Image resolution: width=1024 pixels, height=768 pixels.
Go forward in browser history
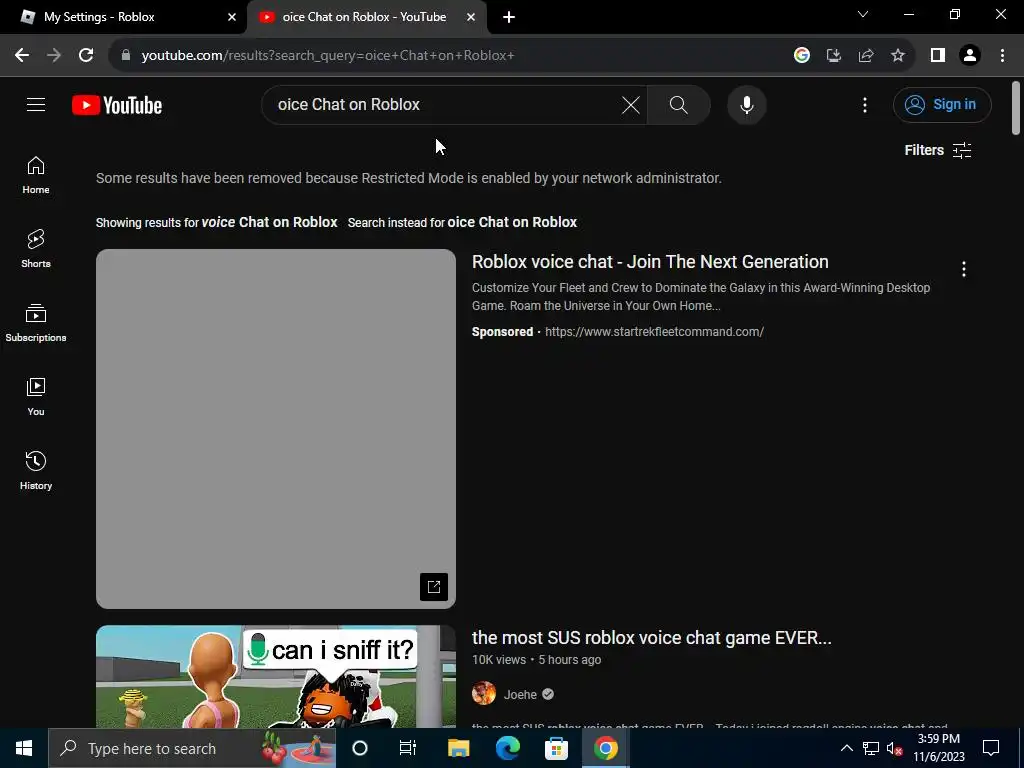[54, 55]
